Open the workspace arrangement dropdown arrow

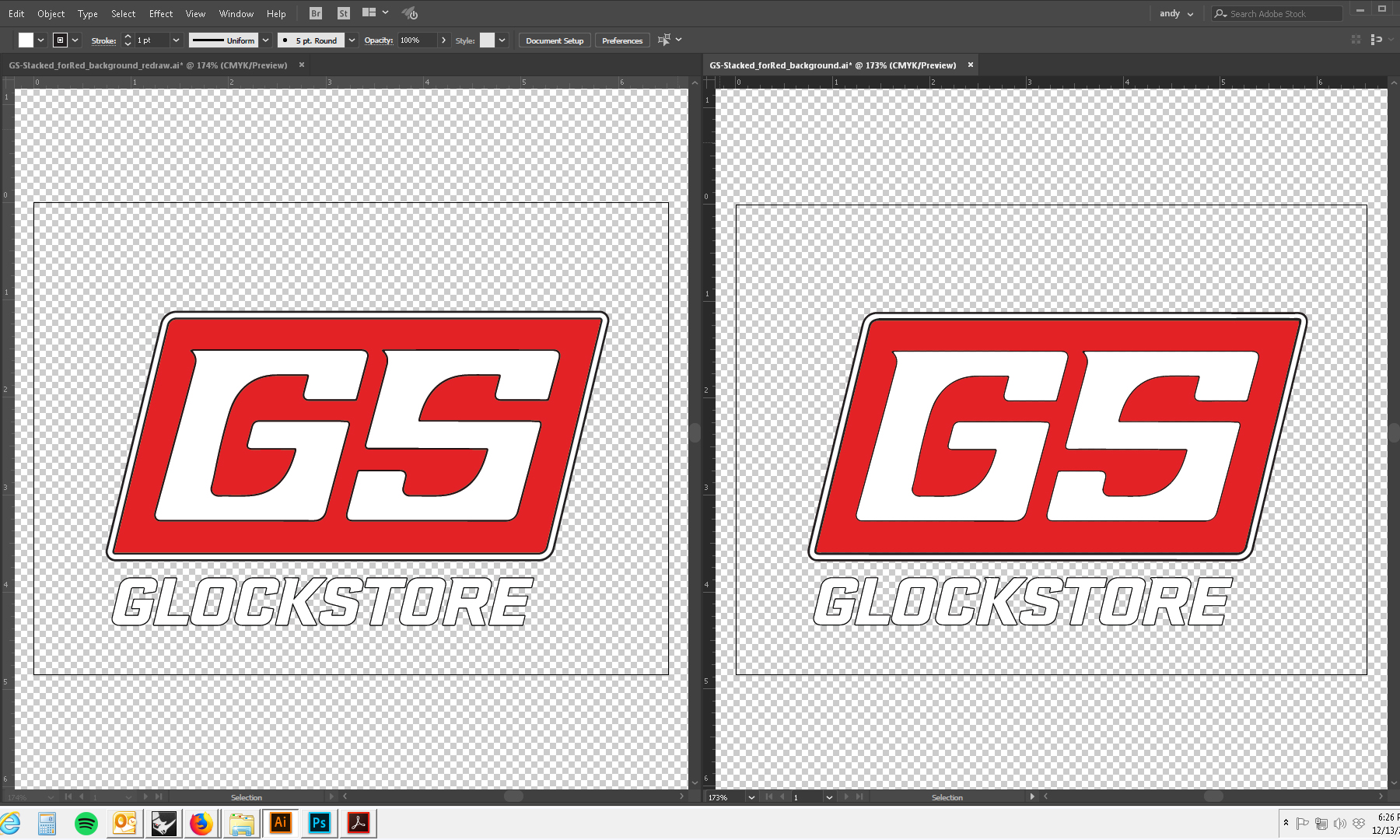click(385, 12)
